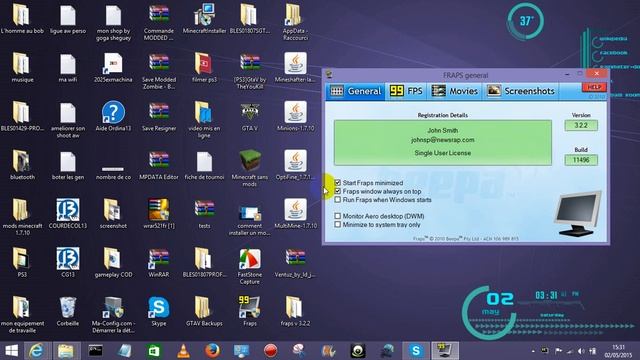Select the musique folder on the desktop
The width and height of the screenshot is (640, 360).
point(22,67)
